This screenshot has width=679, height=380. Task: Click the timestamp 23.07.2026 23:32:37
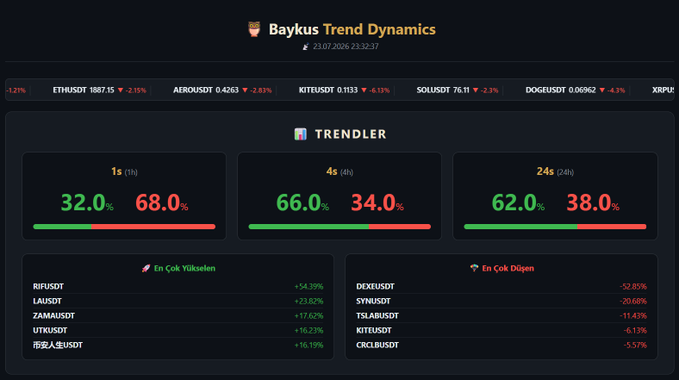346,46
